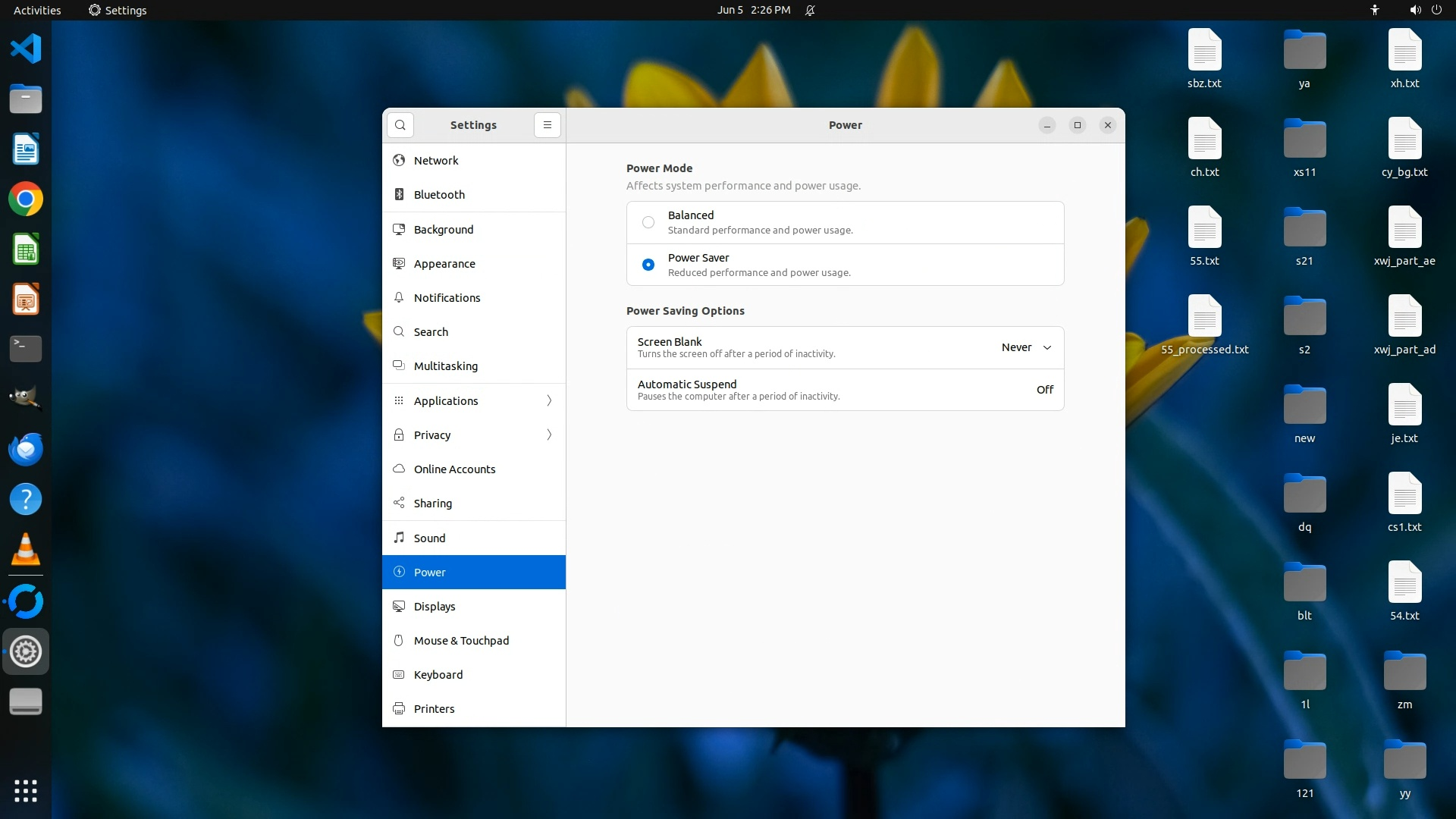Select the Balanced power mode

(648, 222)
